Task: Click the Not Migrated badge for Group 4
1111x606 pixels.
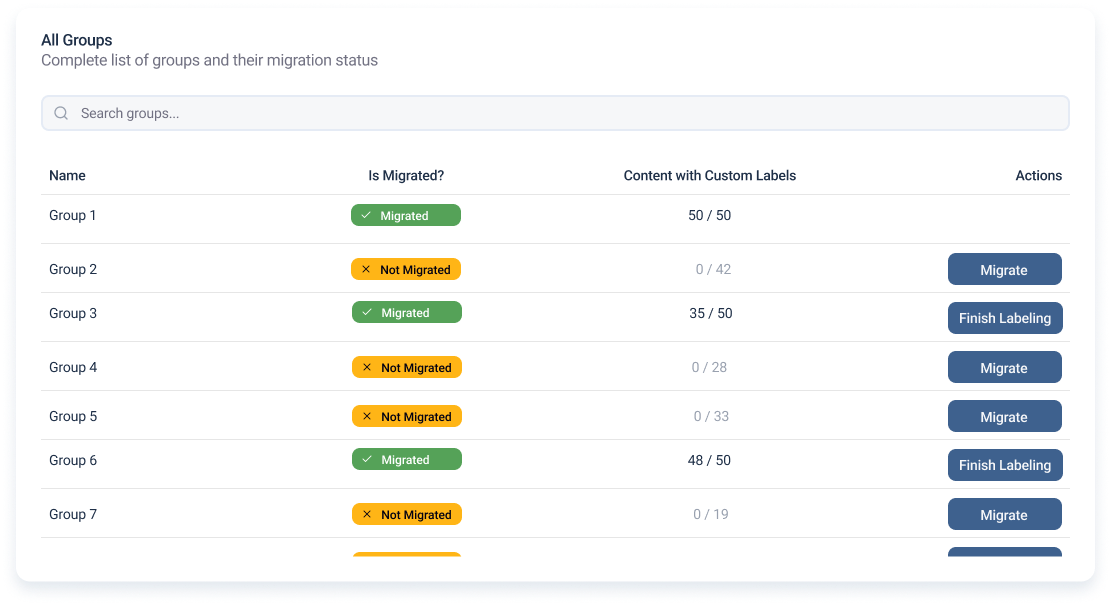Action: 407,367
